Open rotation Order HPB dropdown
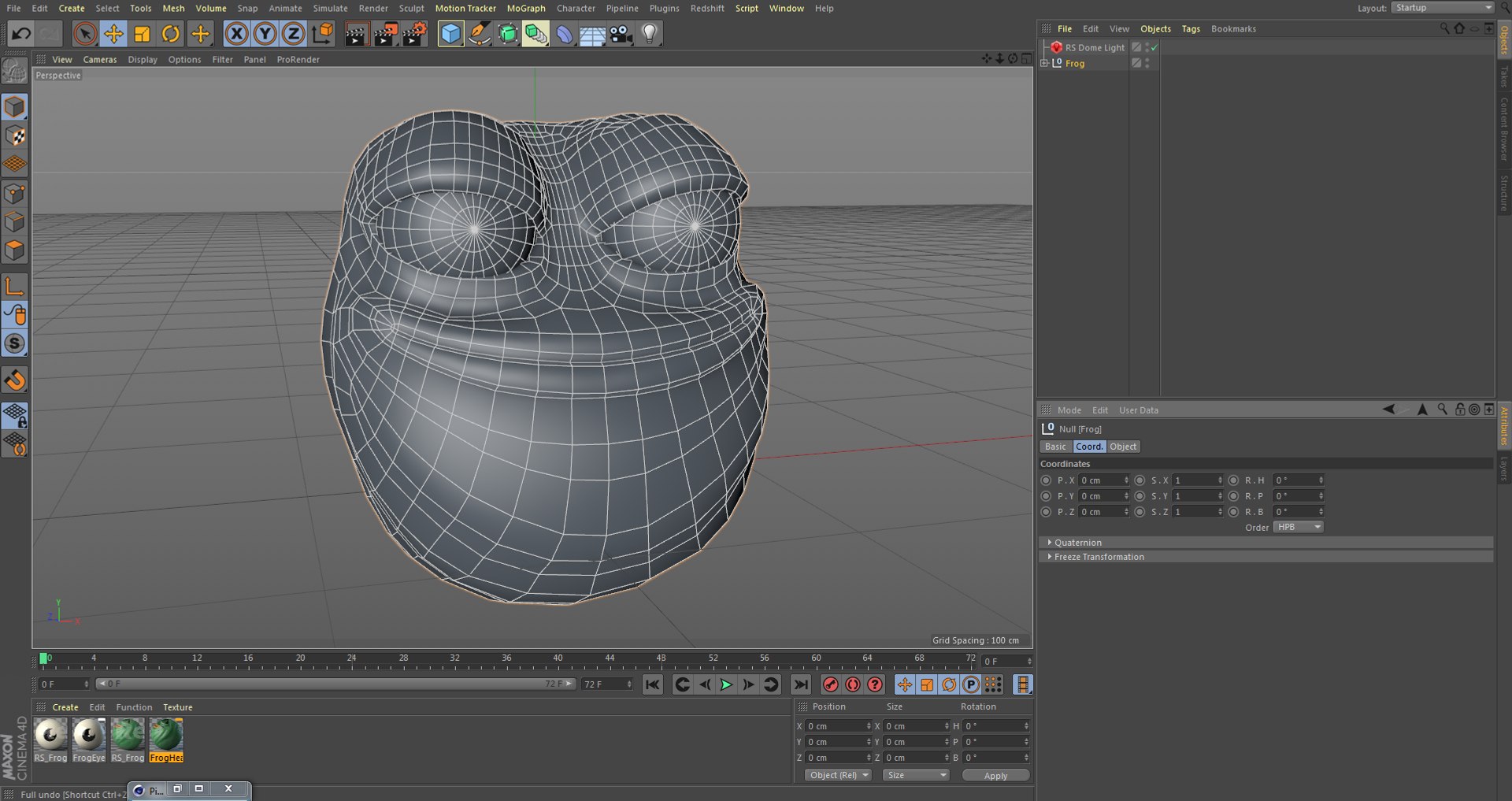Image resolution: width=1512 pixels, height=801 pixels. tap(1298, 528)
